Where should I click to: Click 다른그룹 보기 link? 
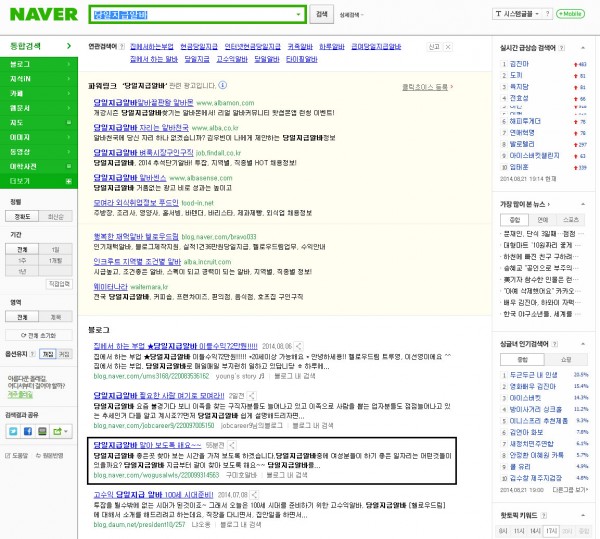(570, 490)
